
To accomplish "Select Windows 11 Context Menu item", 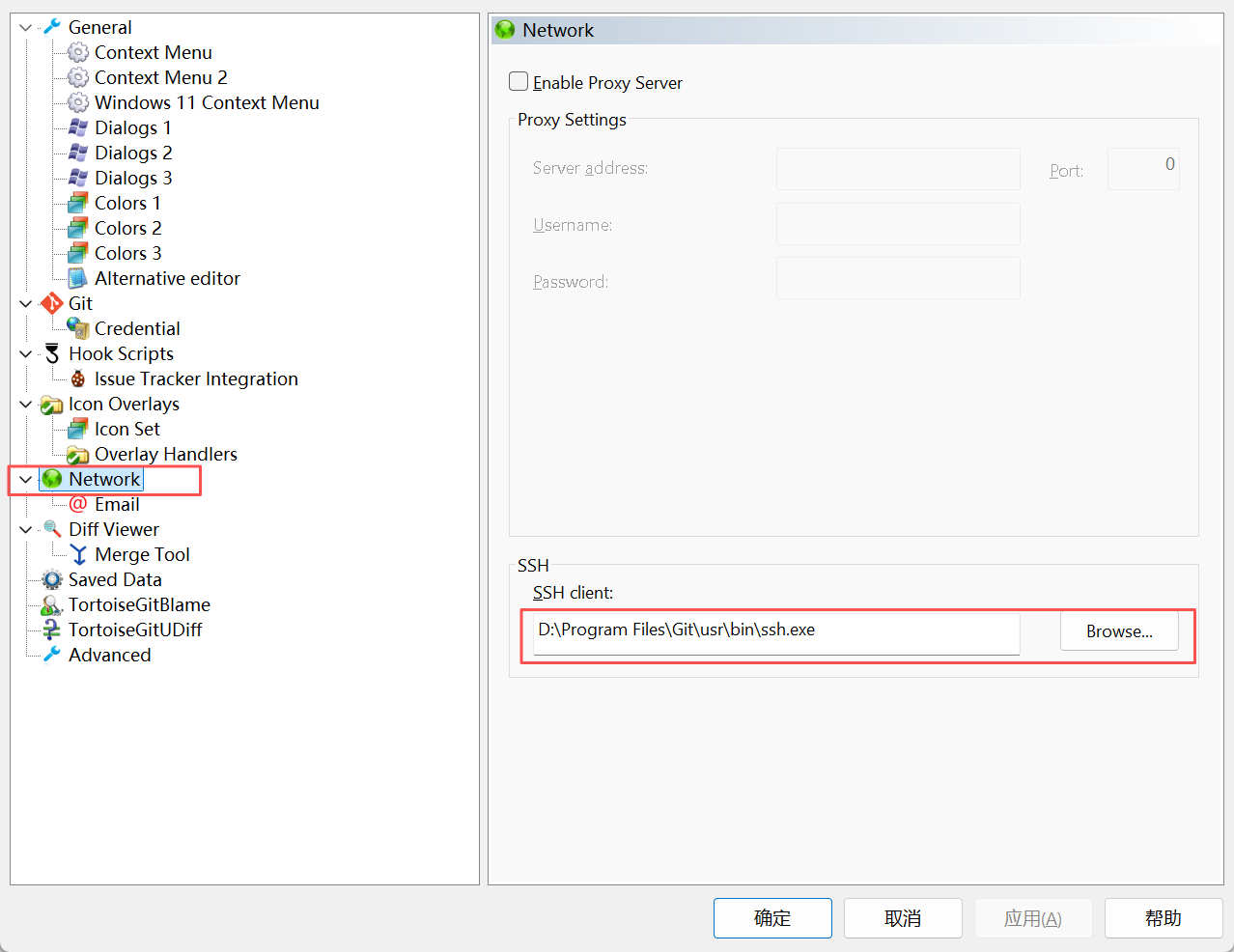I will click(x=206, y=103).
